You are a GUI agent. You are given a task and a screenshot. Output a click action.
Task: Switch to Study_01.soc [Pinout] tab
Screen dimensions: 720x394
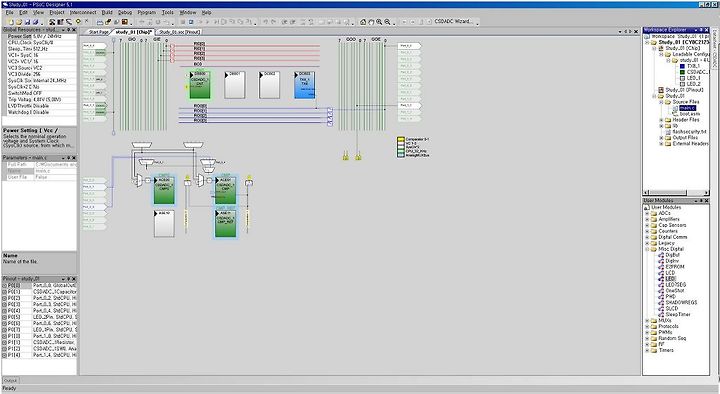180,32
